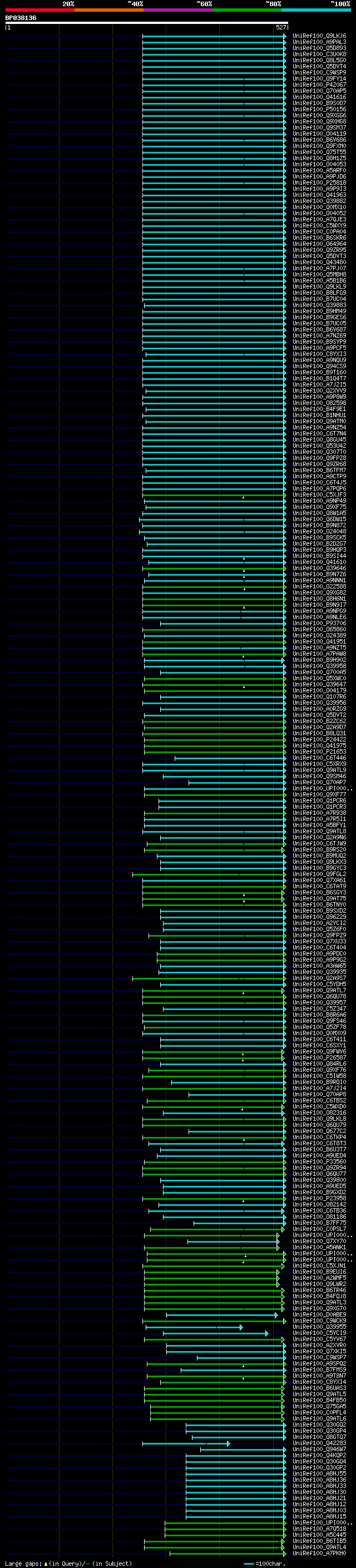The height and width of the screenshot is (1568, 356).
Task: Click the cyan ~100% identity legend bar
Action: (316, 10)
